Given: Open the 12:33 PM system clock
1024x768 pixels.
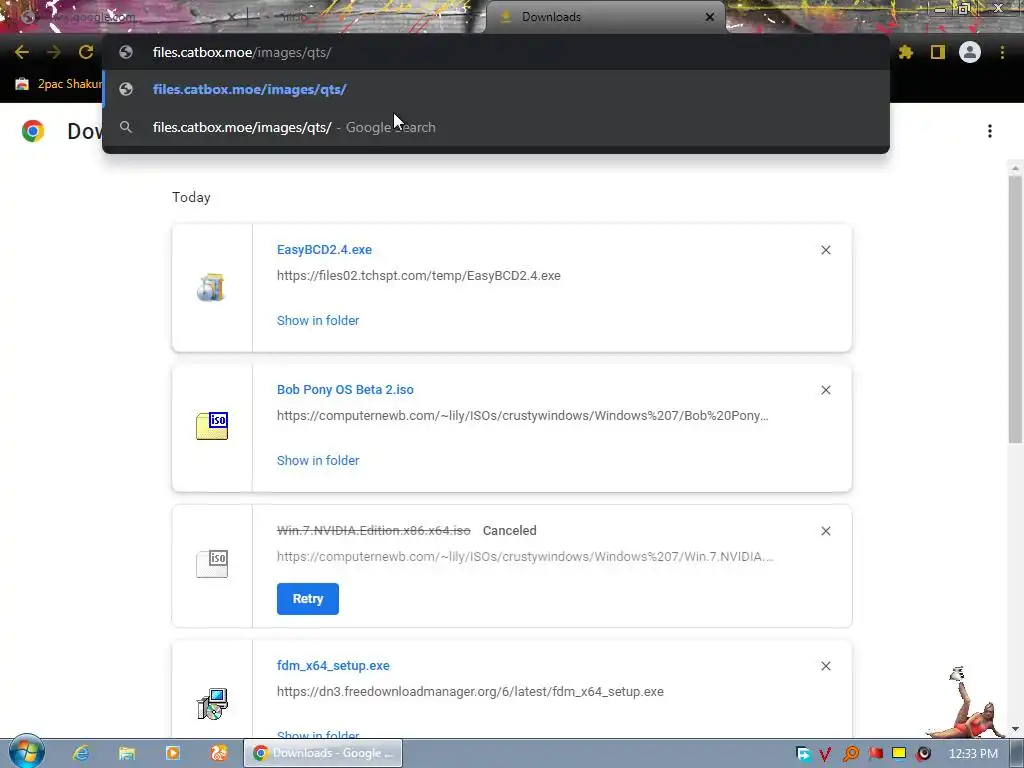Looking at the screenshot, I should coord(973,754).
